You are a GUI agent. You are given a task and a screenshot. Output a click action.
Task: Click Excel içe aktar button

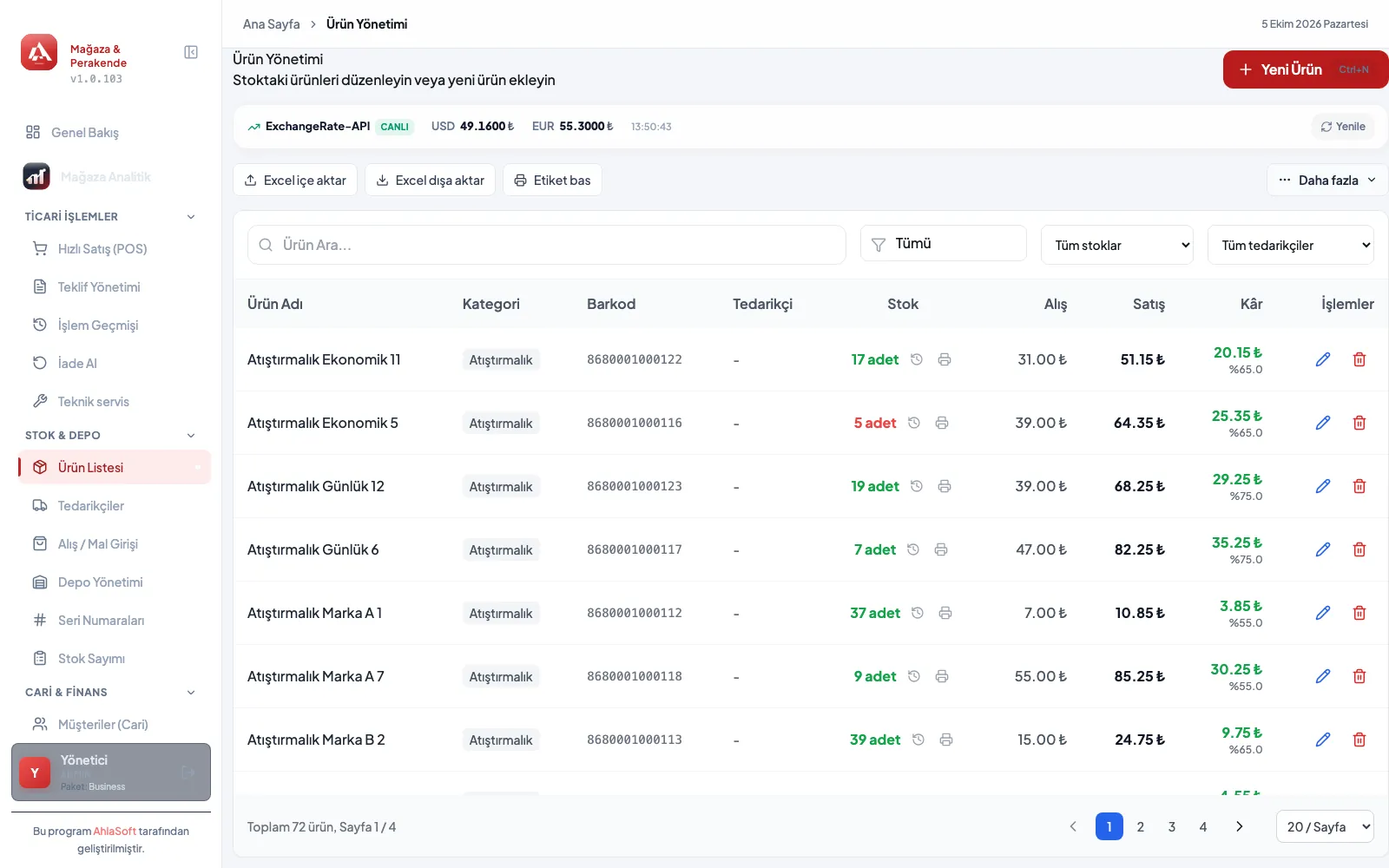click(295, 180)
